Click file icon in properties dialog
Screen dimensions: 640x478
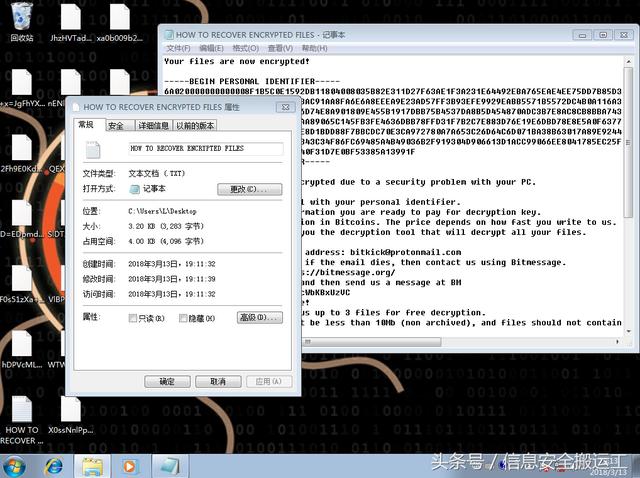(93, 150)
